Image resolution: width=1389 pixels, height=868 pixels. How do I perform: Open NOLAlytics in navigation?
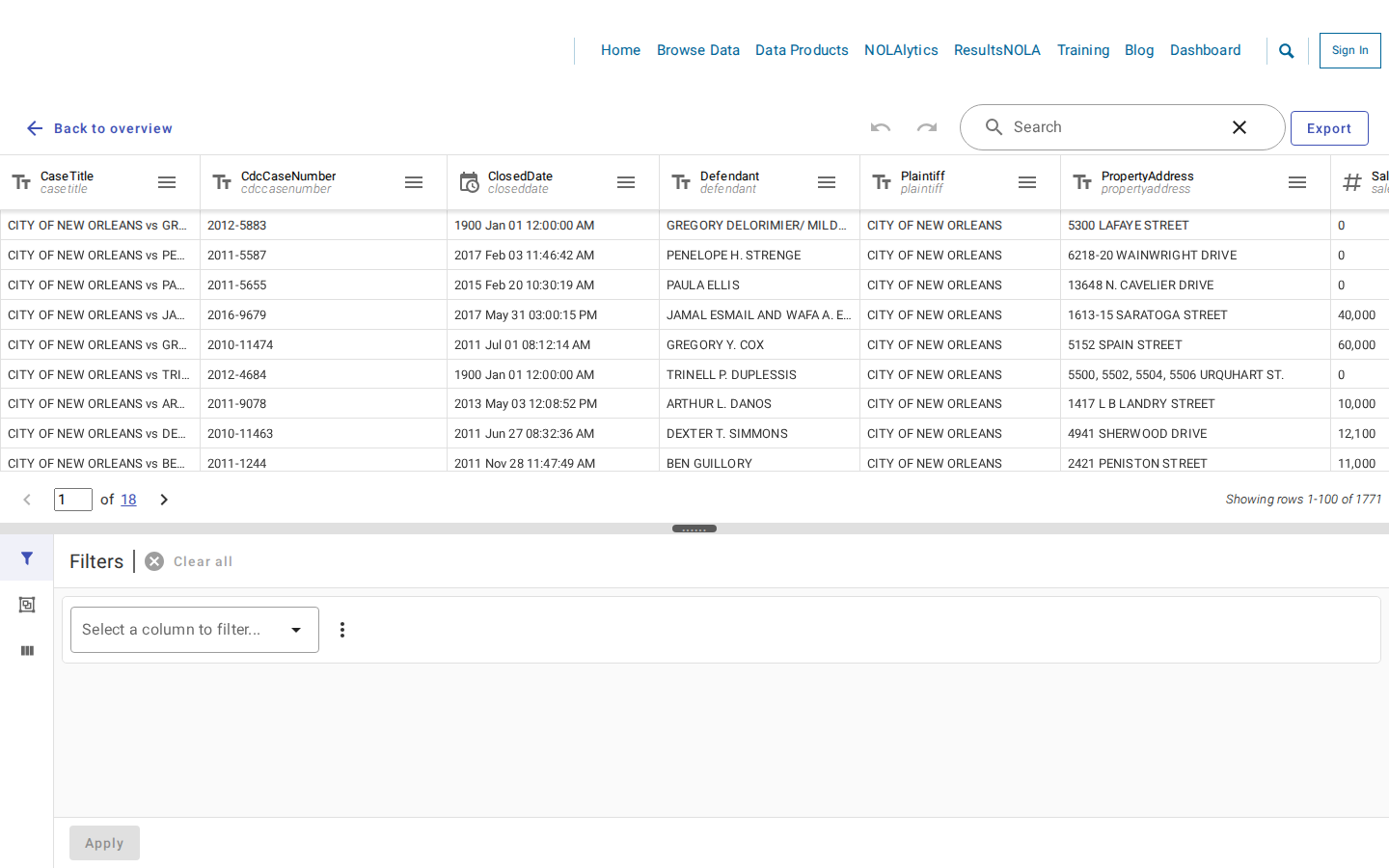click(x=901, y=50)
